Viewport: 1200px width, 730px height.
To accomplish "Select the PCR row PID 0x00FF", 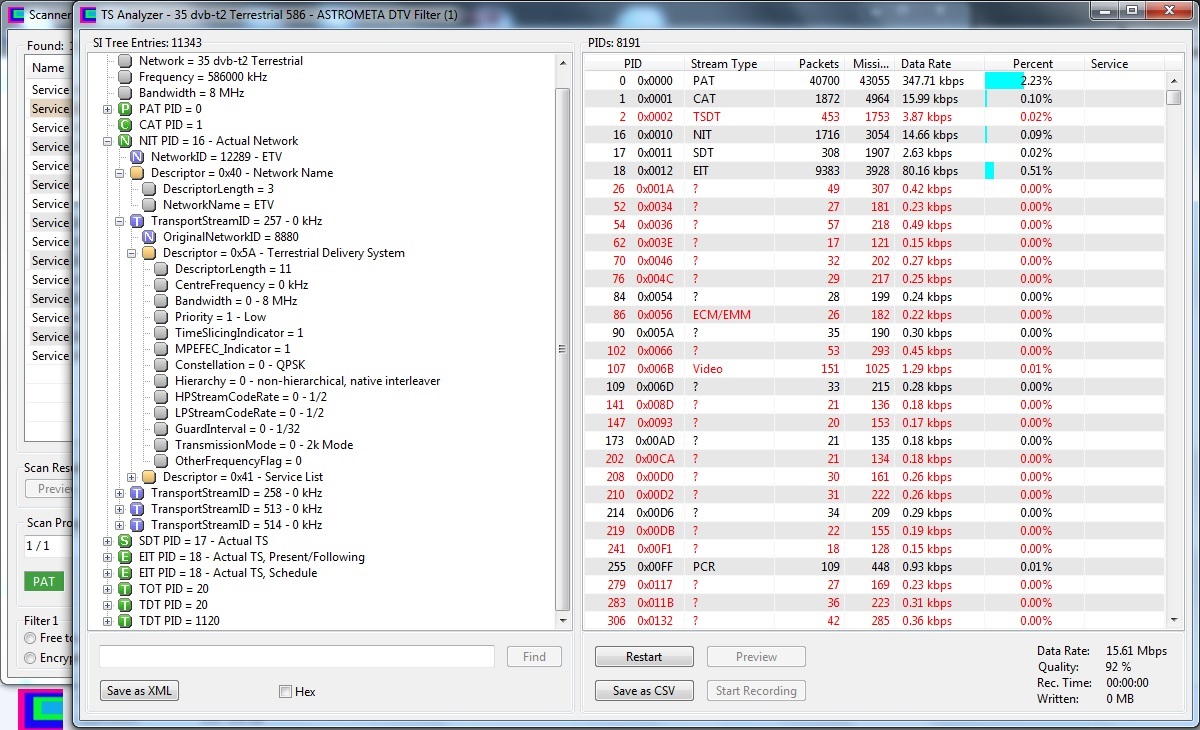I will 874,567.
